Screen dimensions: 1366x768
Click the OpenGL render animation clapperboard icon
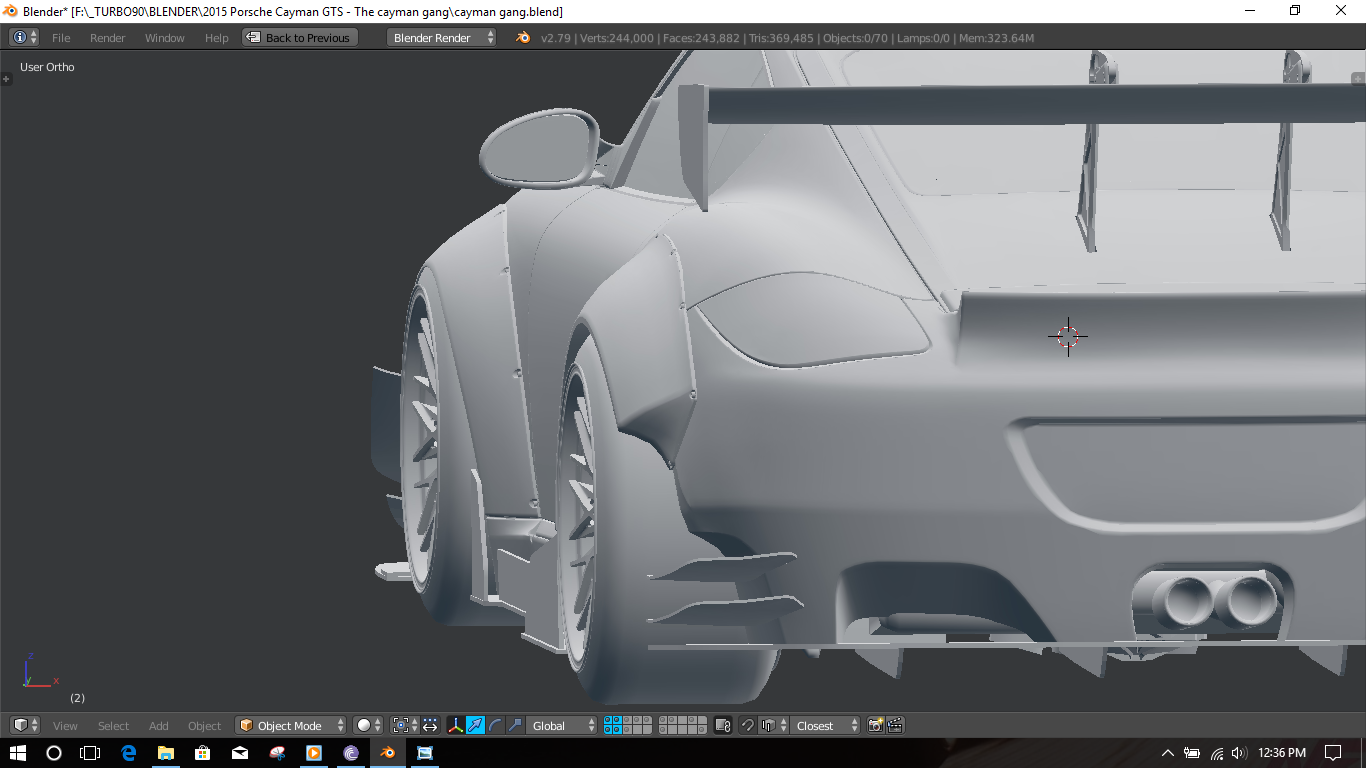tap(895, 725)
